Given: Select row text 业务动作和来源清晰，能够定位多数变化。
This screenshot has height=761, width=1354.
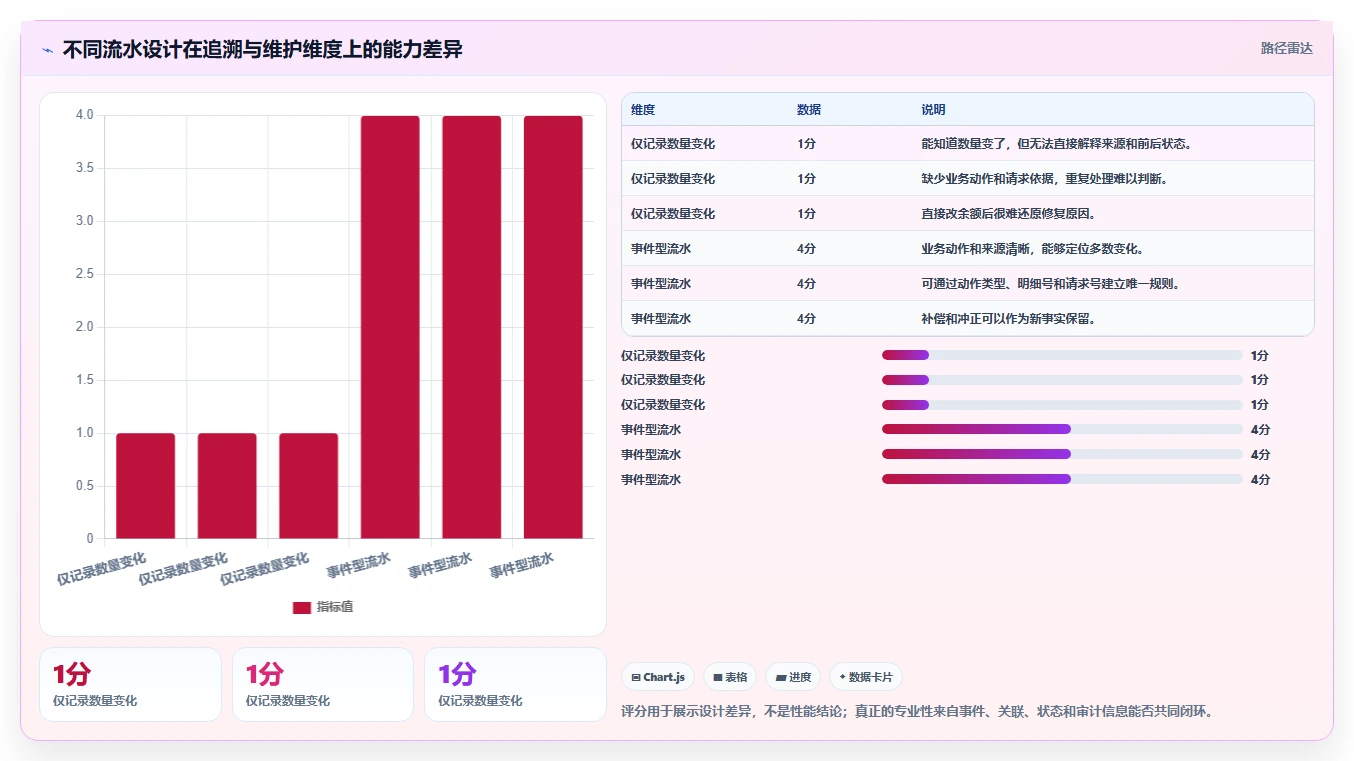Looking at the screenshot, I should pyautogui.click(x=1032, y=249).
